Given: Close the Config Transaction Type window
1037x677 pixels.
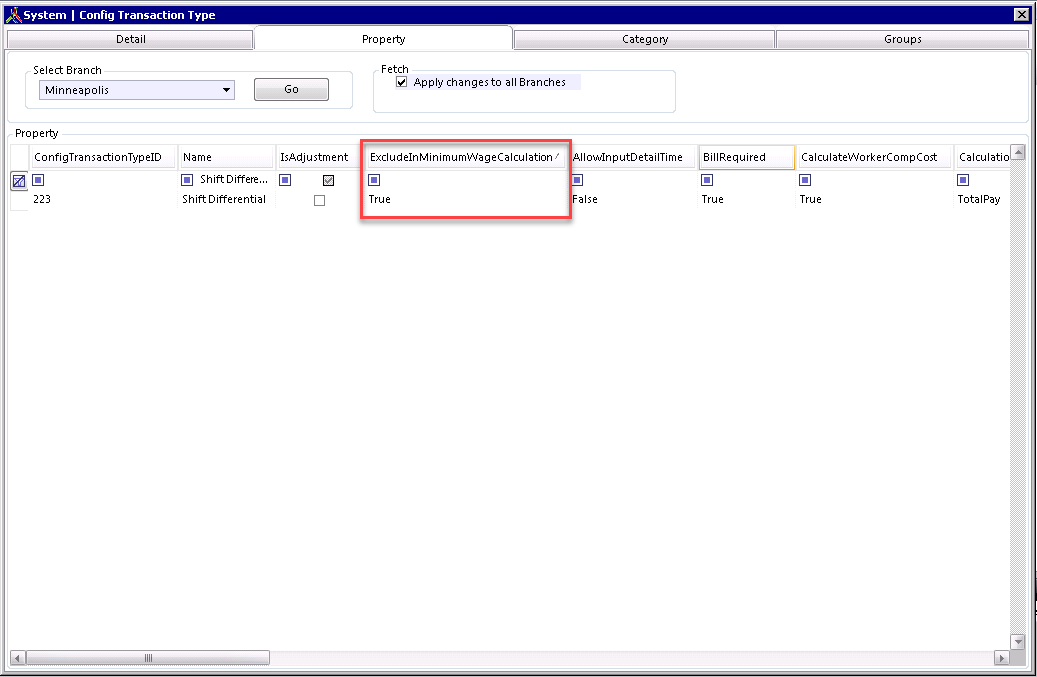Looking at the screenshot, I should click(1021, 15).
